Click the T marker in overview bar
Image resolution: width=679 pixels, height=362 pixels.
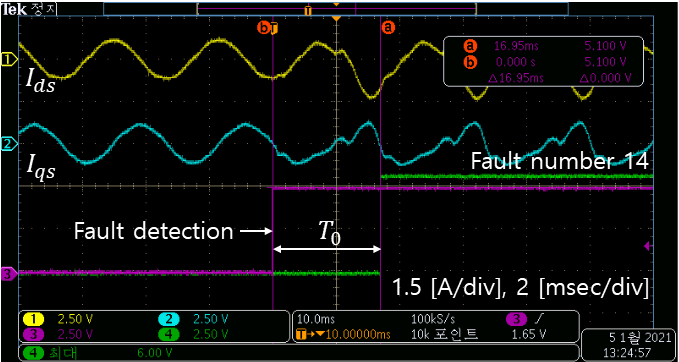307,10
